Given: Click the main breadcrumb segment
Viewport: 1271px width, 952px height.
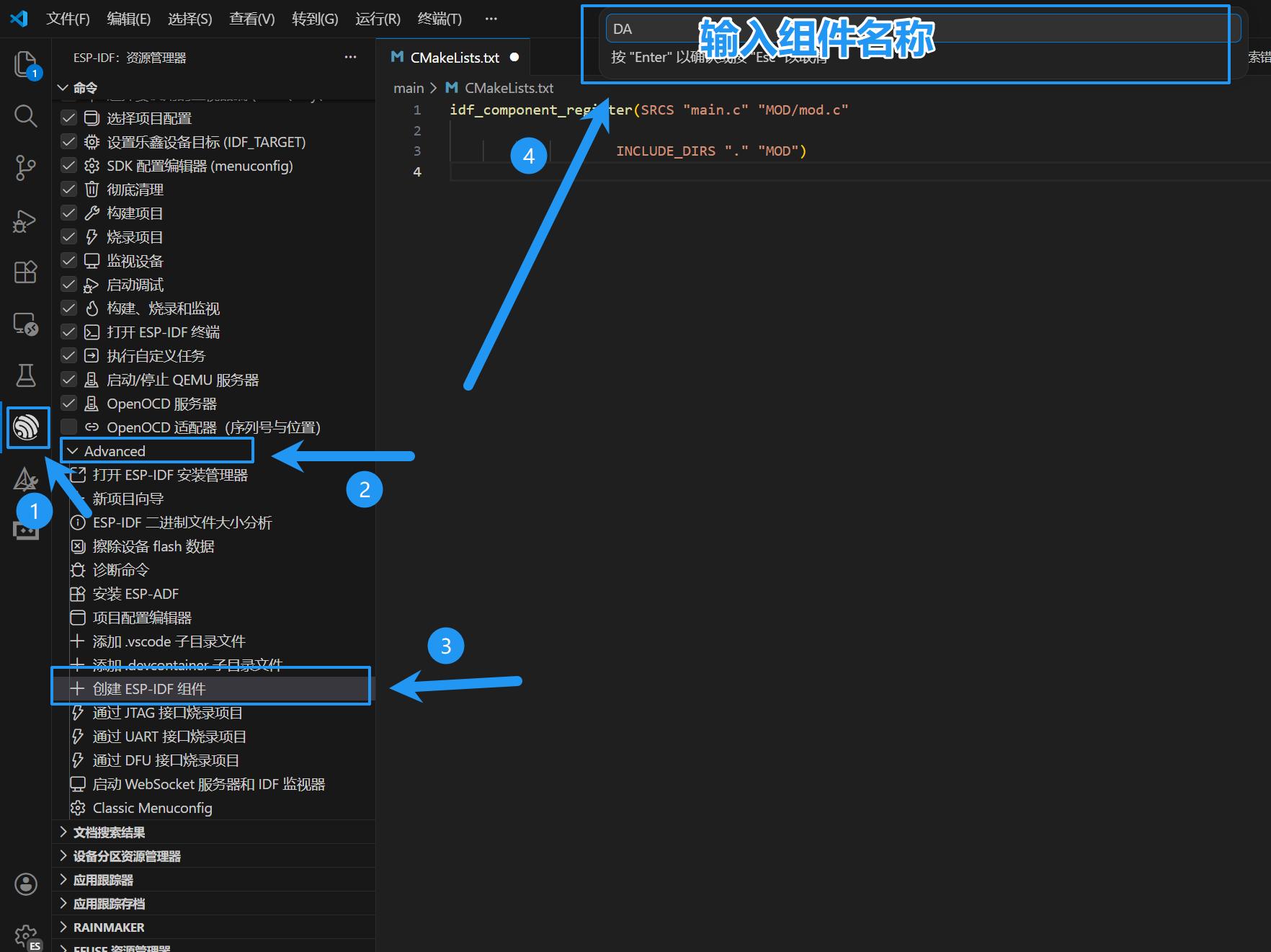Looking at the screenshot, I should tap(409, 88).
